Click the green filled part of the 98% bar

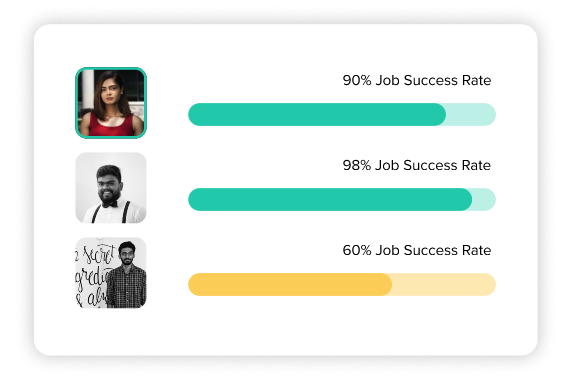pos(330,199)
